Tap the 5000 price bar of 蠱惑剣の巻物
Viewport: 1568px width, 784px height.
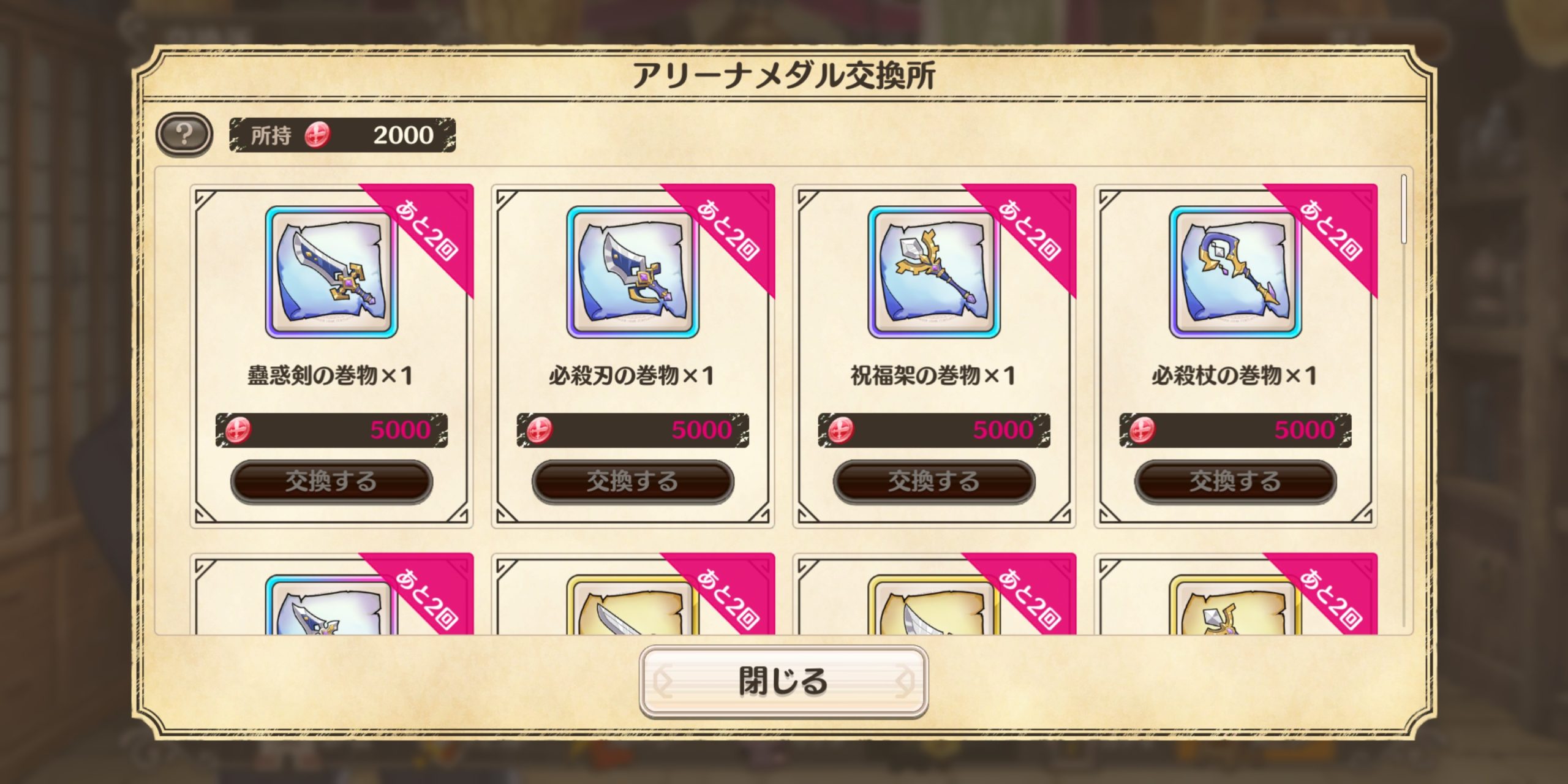(x=331, y=430)
